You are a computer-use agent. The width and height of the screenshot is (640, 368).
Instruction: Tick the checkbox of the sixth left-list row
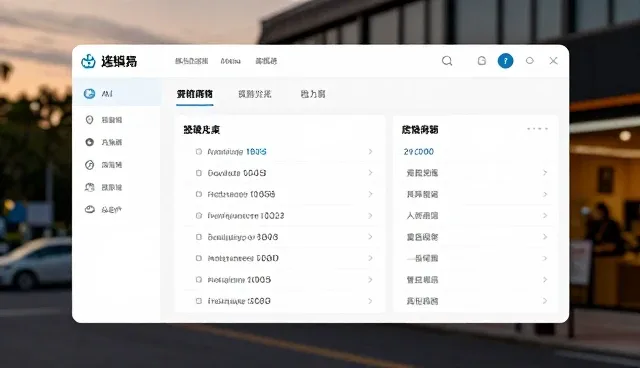(199, 258)
